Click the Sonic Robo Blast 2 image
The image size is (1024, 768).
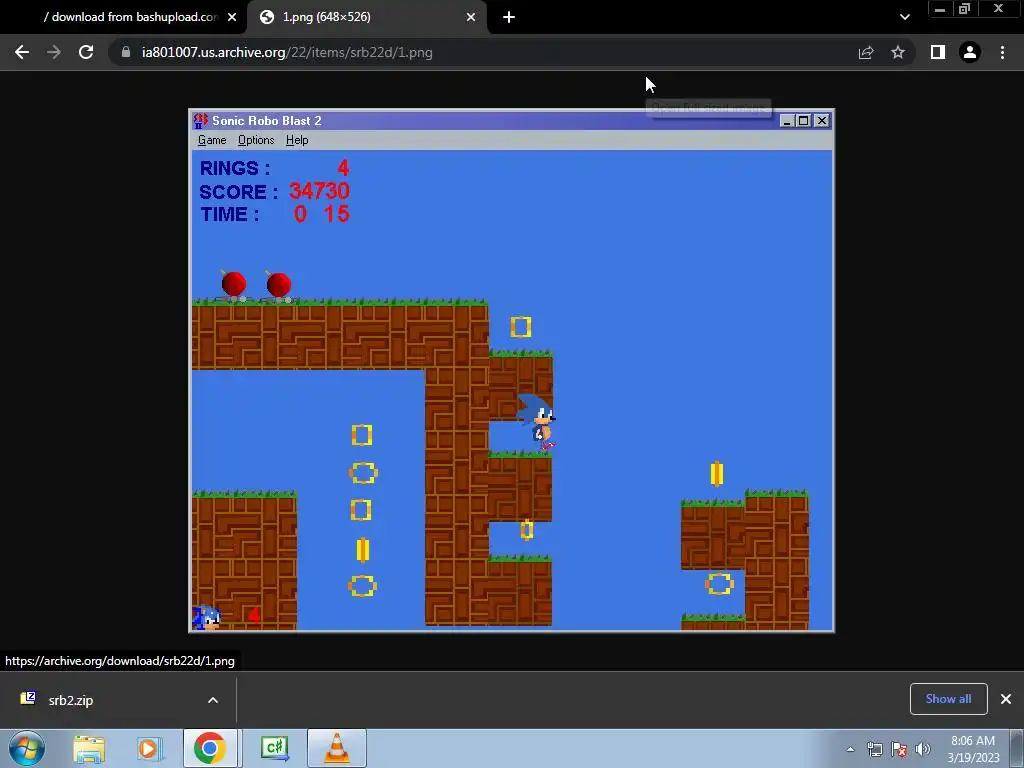(x=511, y=370)
